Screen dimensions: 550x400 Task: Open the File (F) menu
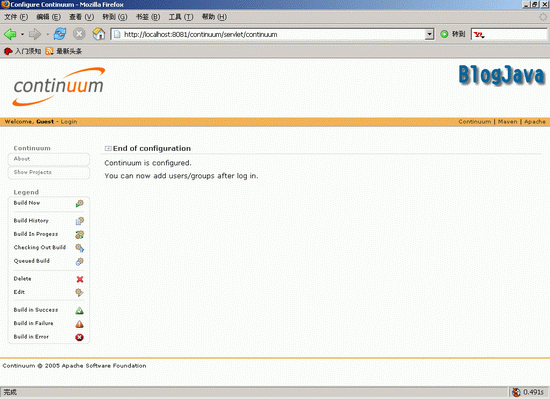click(x=16, y=17)
